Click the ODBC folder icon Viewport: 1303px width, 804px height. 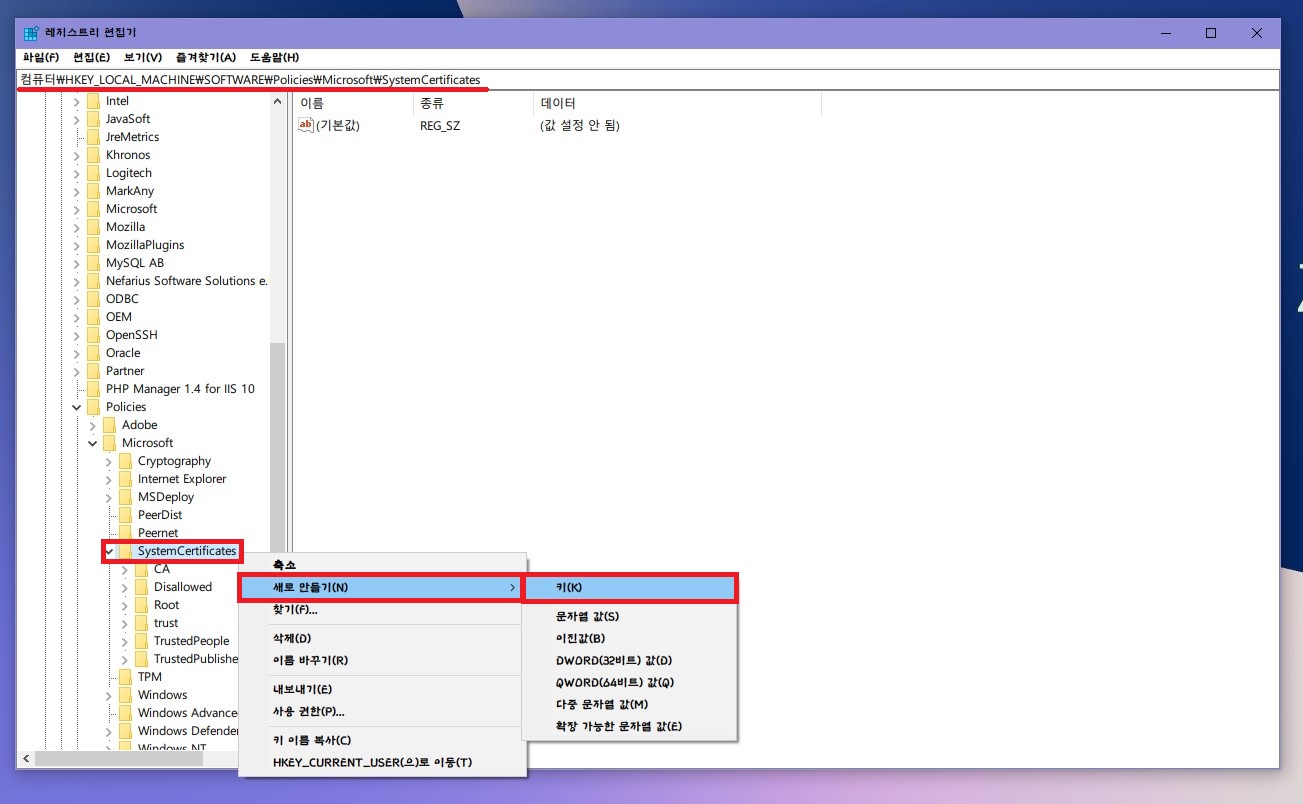[93, 299]
